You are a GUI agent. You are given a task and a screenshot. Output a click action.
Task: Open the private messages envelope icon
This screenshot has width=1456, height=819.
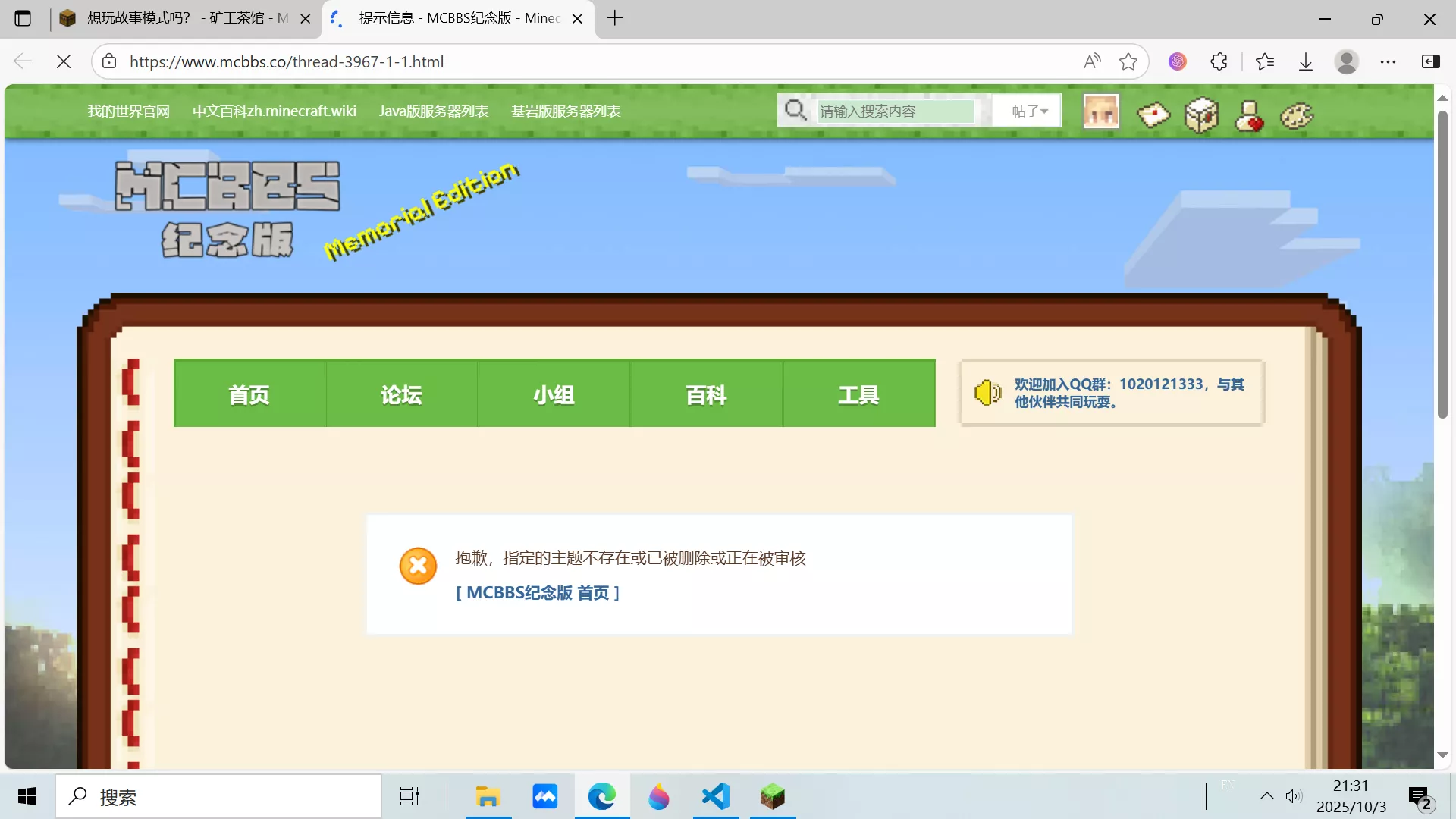[x=1152, y=115]
